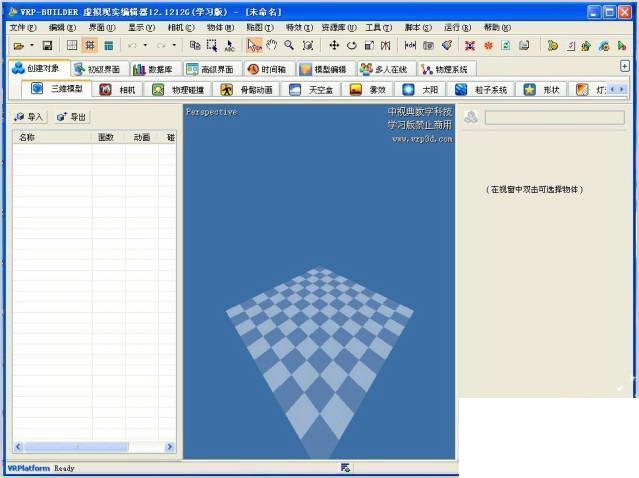Select the 形状 sub-tab

(542, 89)
